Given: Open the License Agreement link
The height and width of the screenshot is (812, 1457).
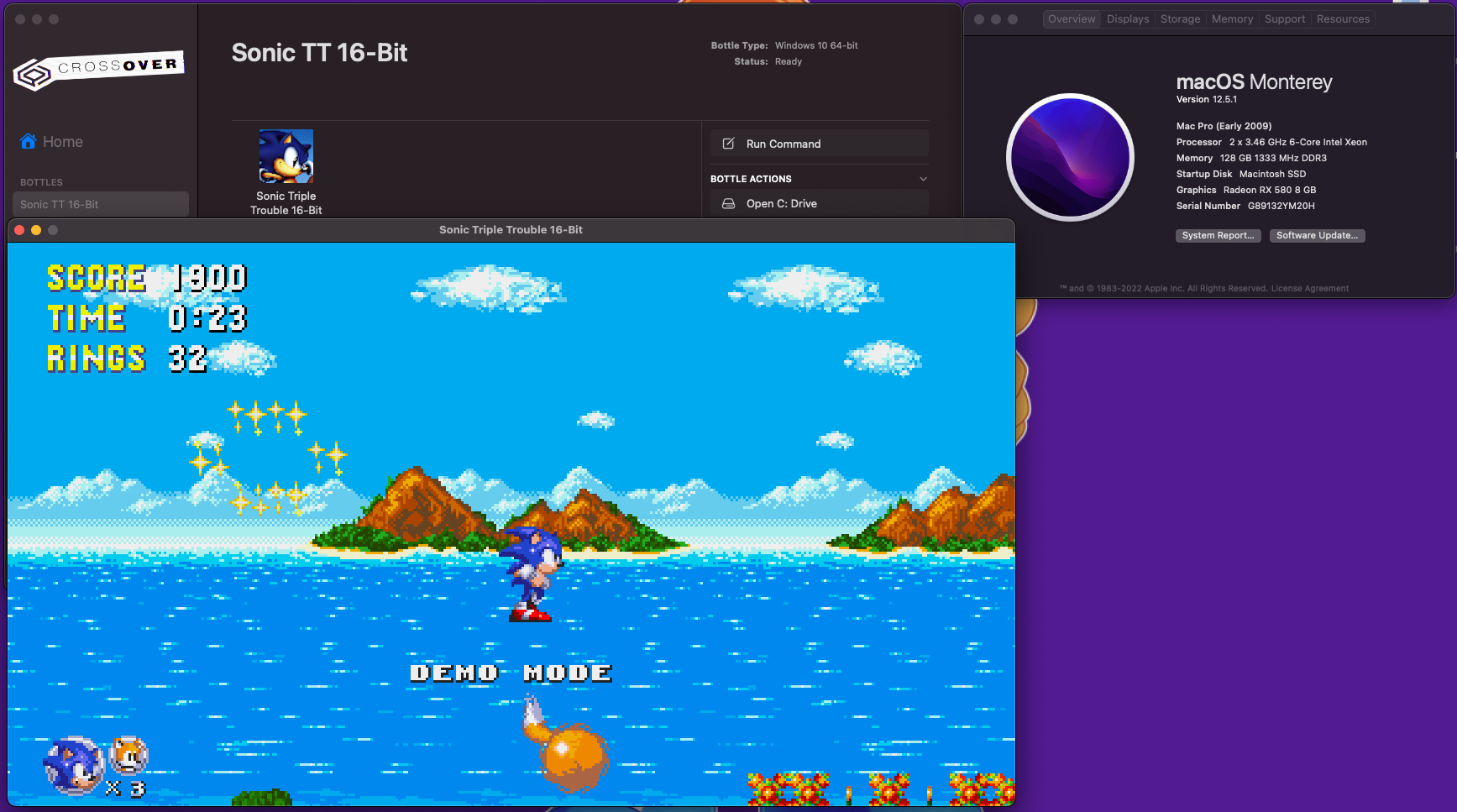Looking at the screenshot, I should (1308, 288).
